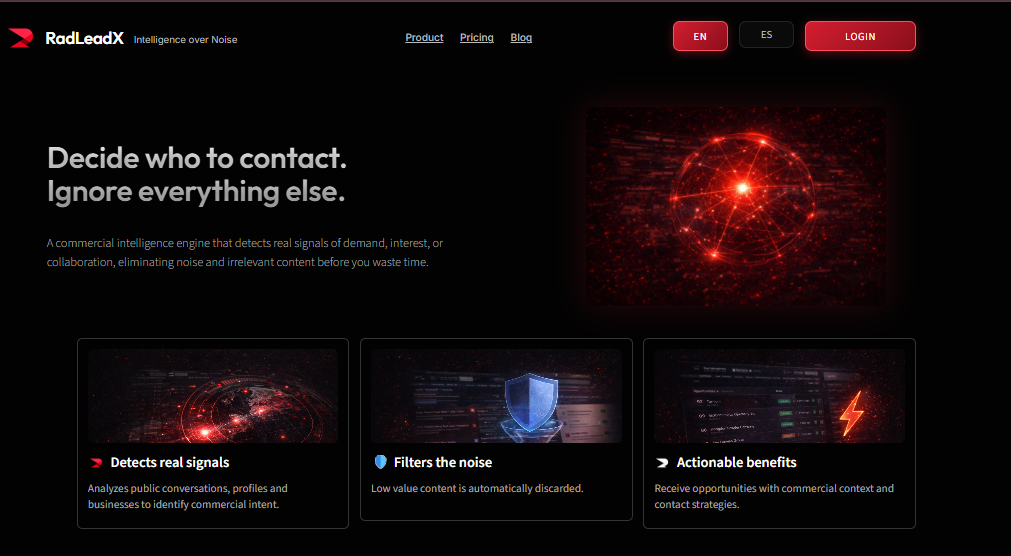Screen dimensions: 1011x556
Task: Go to the Blog link
Action: click(521, 37)
